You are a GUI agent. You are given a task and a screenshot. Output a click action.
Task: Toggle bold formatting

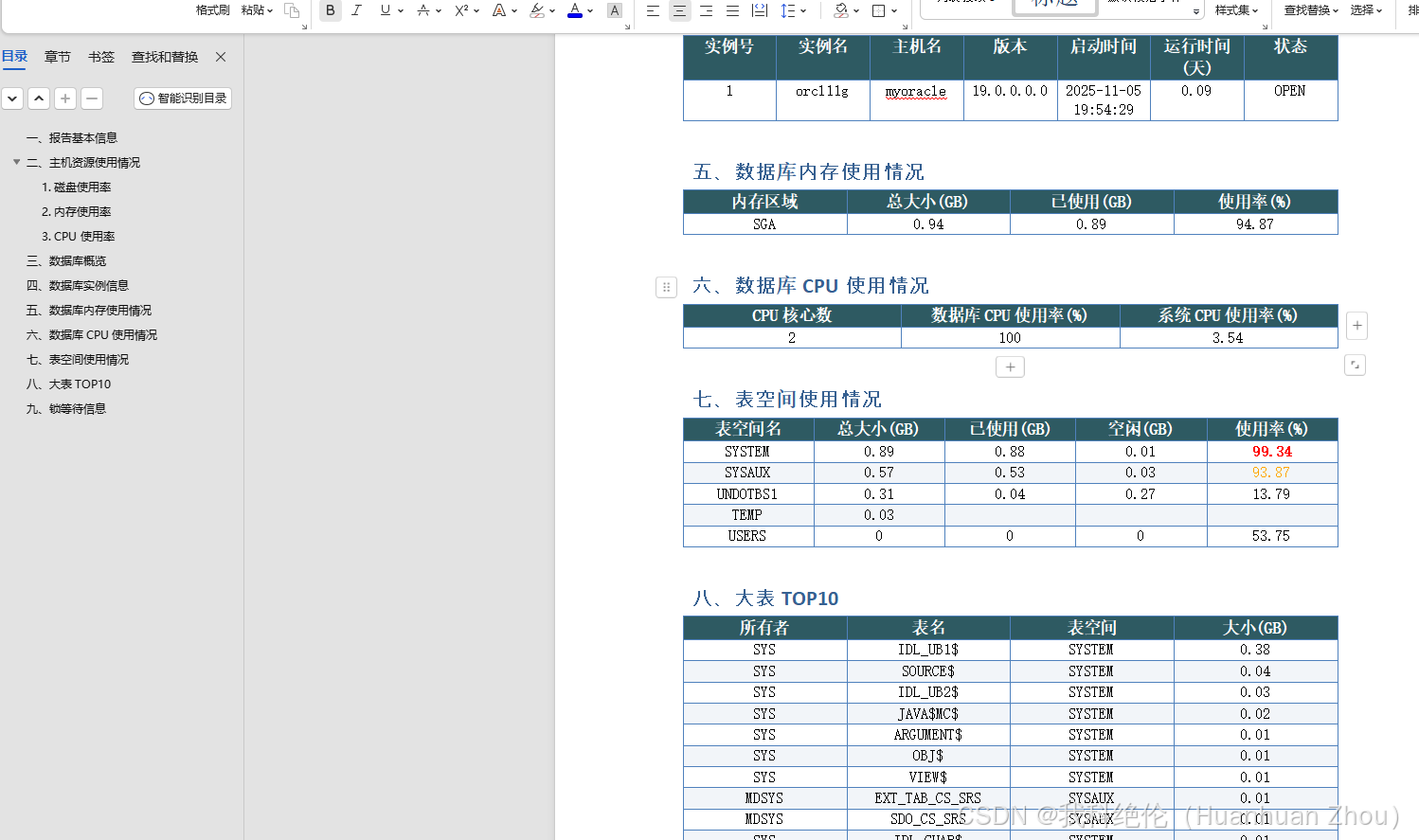331,10
